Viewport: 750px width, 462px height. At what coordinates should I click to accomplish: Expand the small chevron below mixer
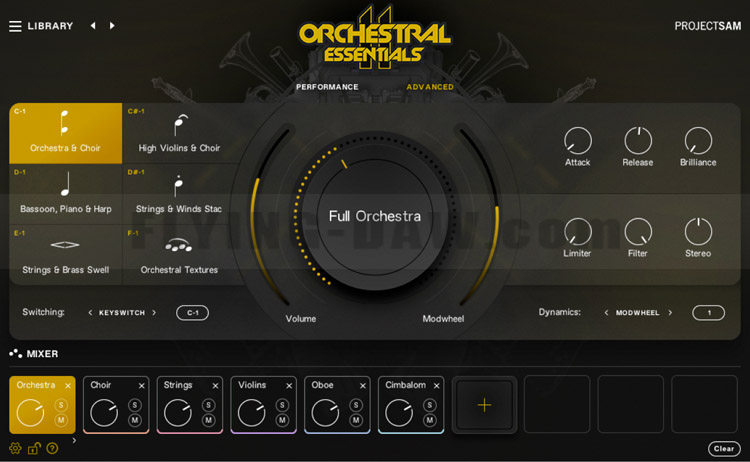(74, 440)
